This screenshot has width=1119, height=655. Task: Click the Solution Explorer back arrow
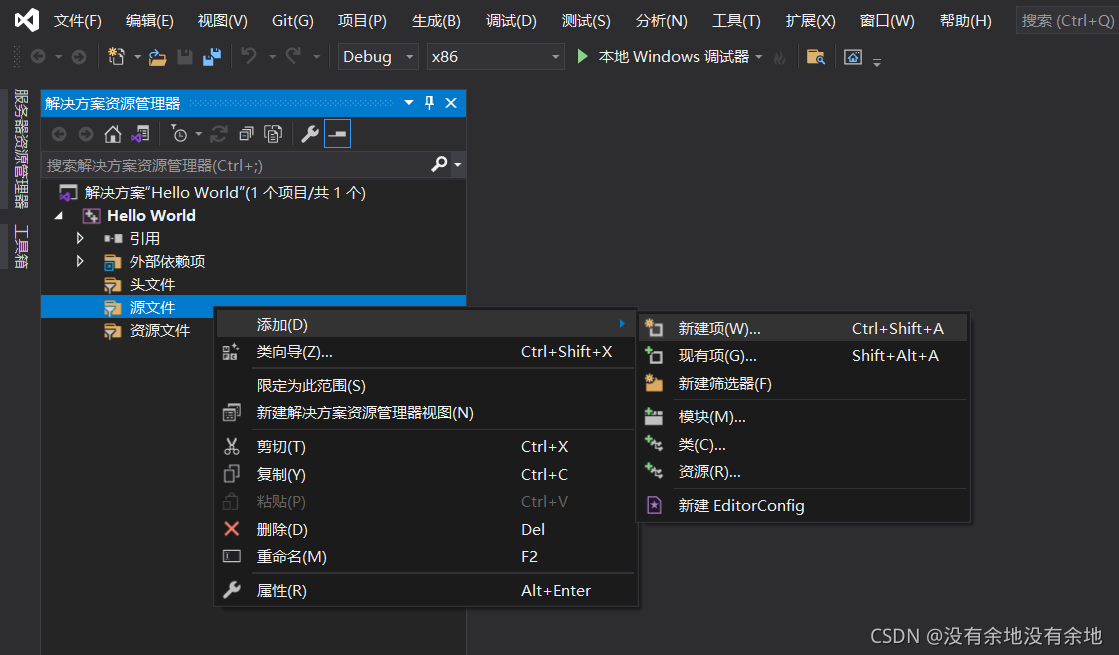pyautogui.click(x=59, y=134)
